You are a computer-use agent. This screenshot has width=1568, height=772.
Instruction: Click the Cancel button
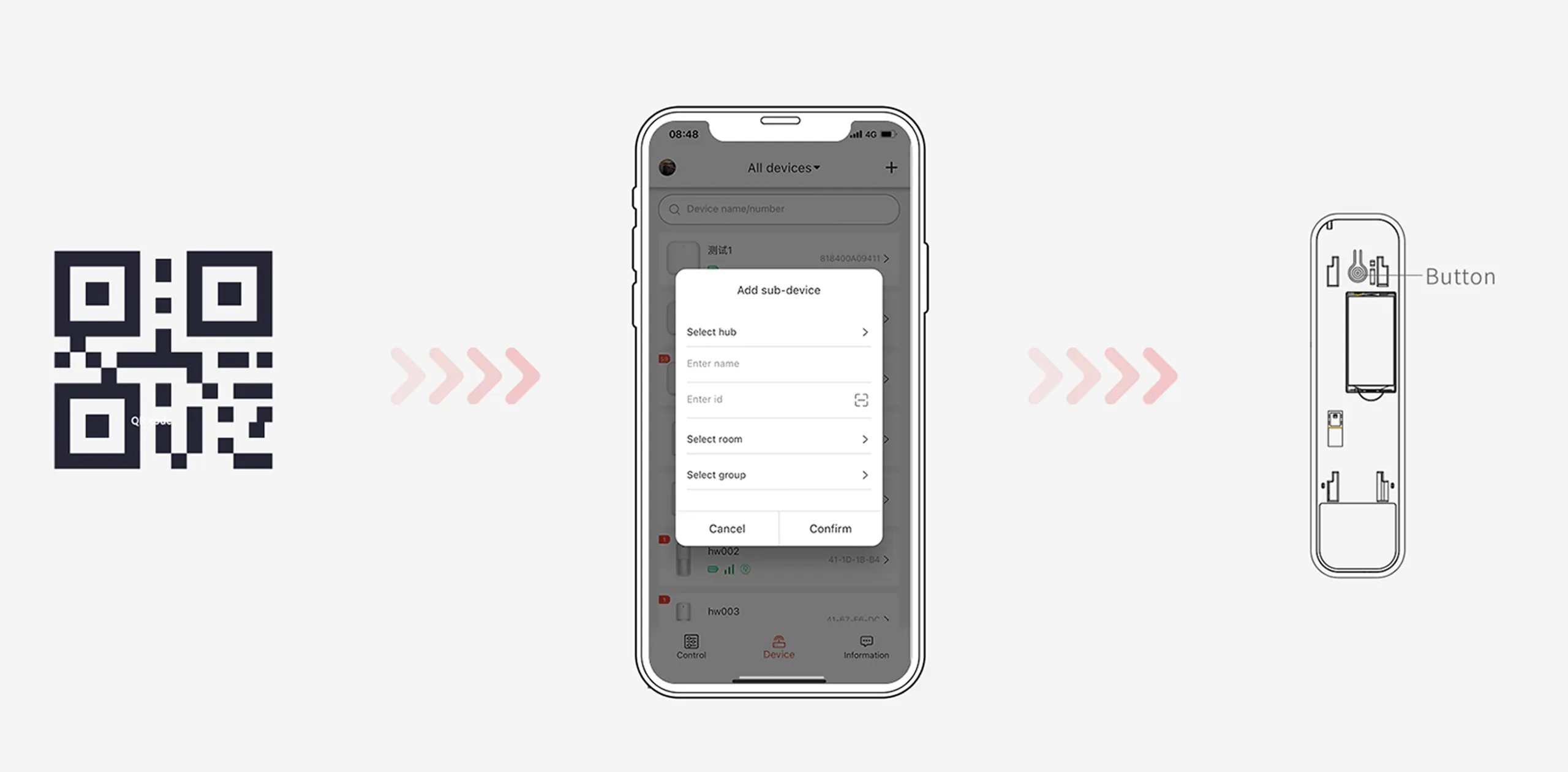pyautogui.click(x=727, y=528)
